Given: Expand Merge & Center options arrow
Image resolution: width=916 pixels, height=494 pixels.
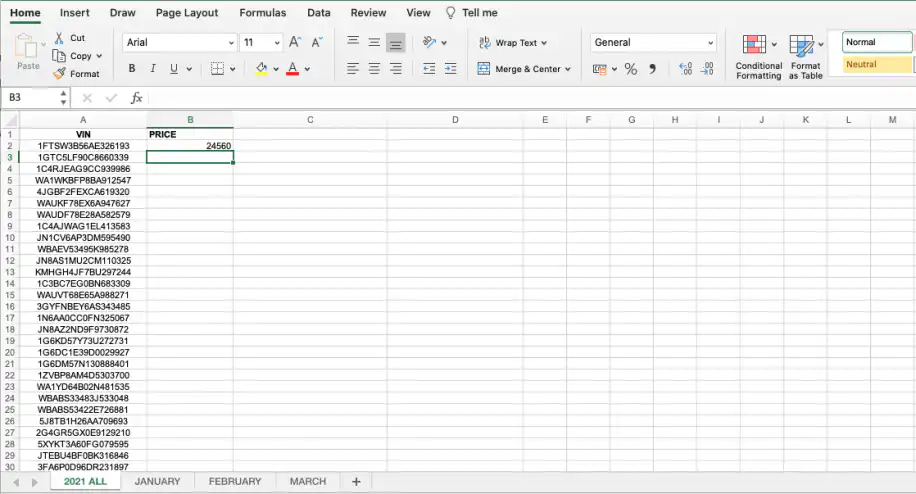Looking at the screenshot, I should point(568,69).
